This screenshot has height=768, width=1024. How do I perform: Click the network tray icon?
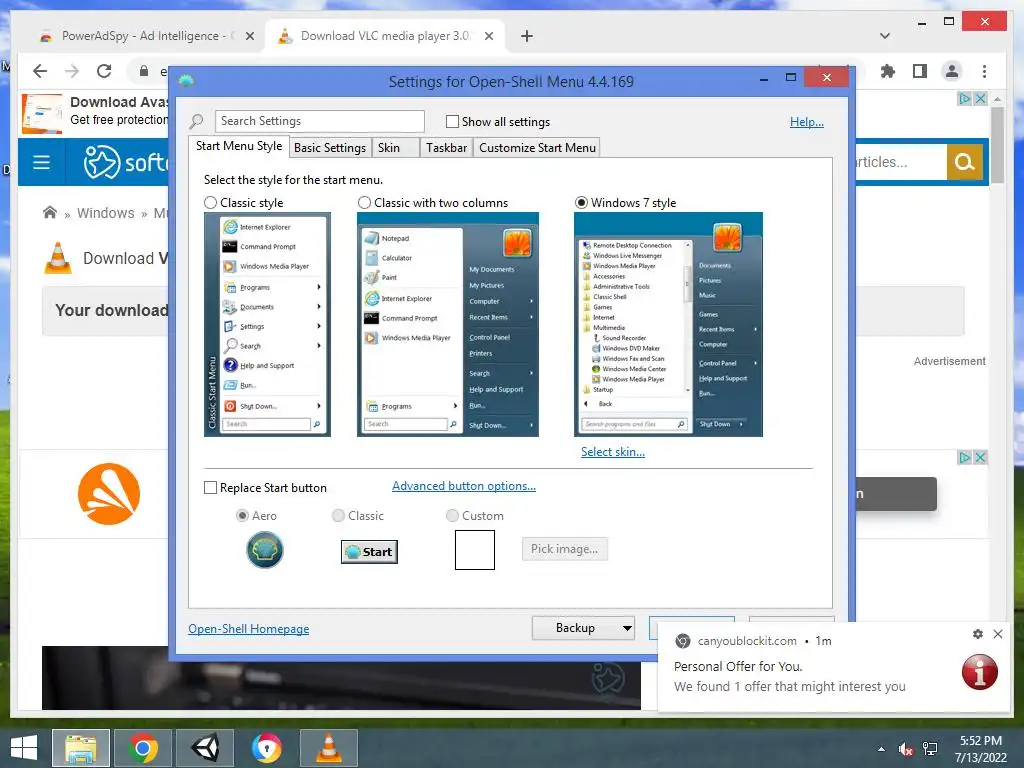point(930,749)
